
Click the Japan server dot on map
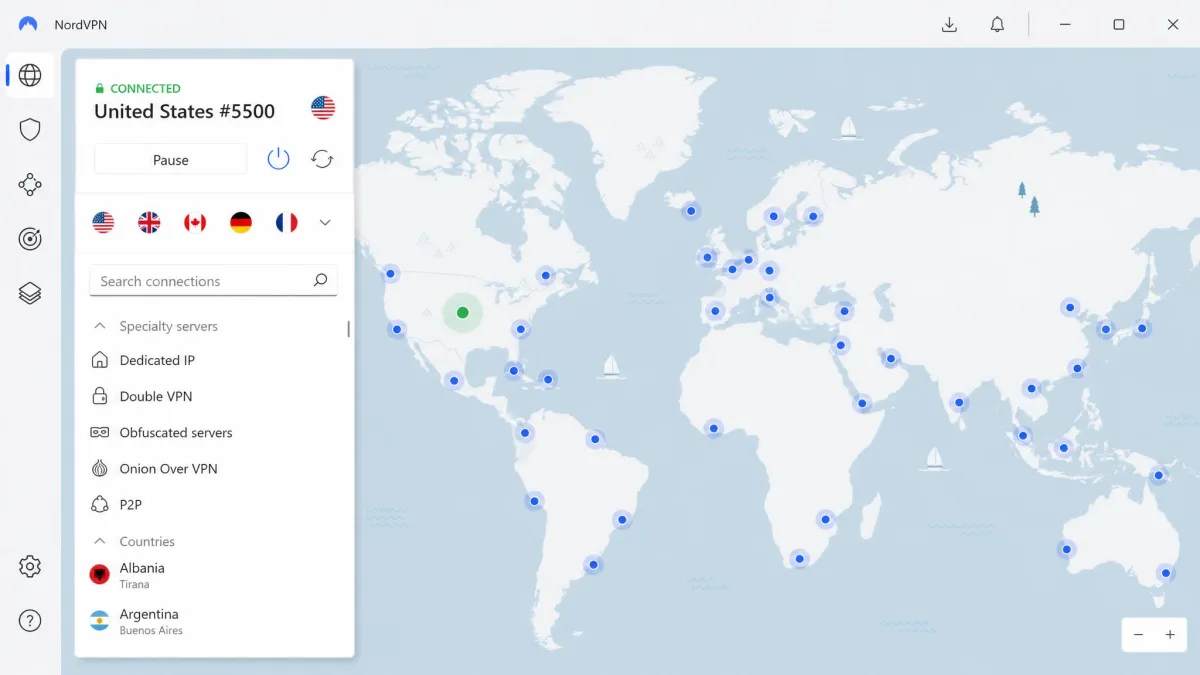(1141, 327)
